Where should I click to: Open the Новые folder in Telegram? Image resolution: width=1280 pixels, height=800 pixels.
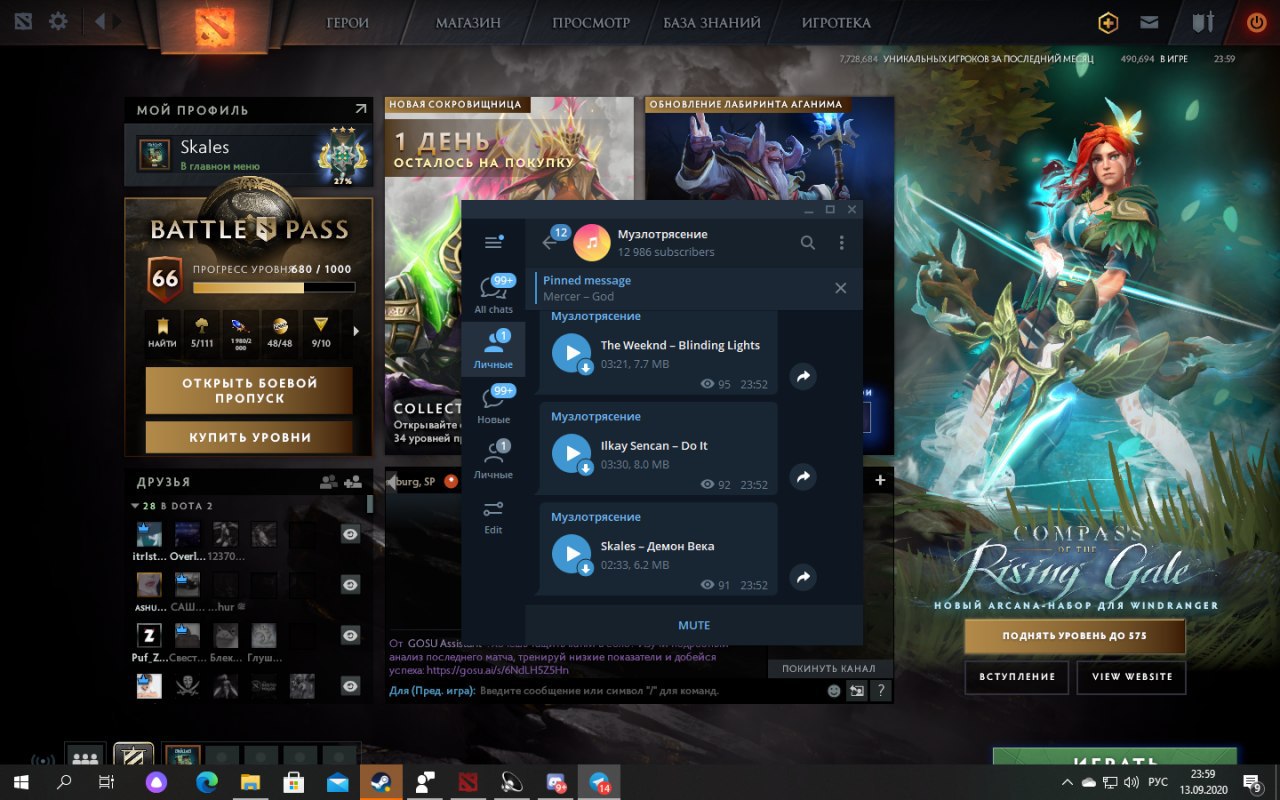click(x=494, y=404)
